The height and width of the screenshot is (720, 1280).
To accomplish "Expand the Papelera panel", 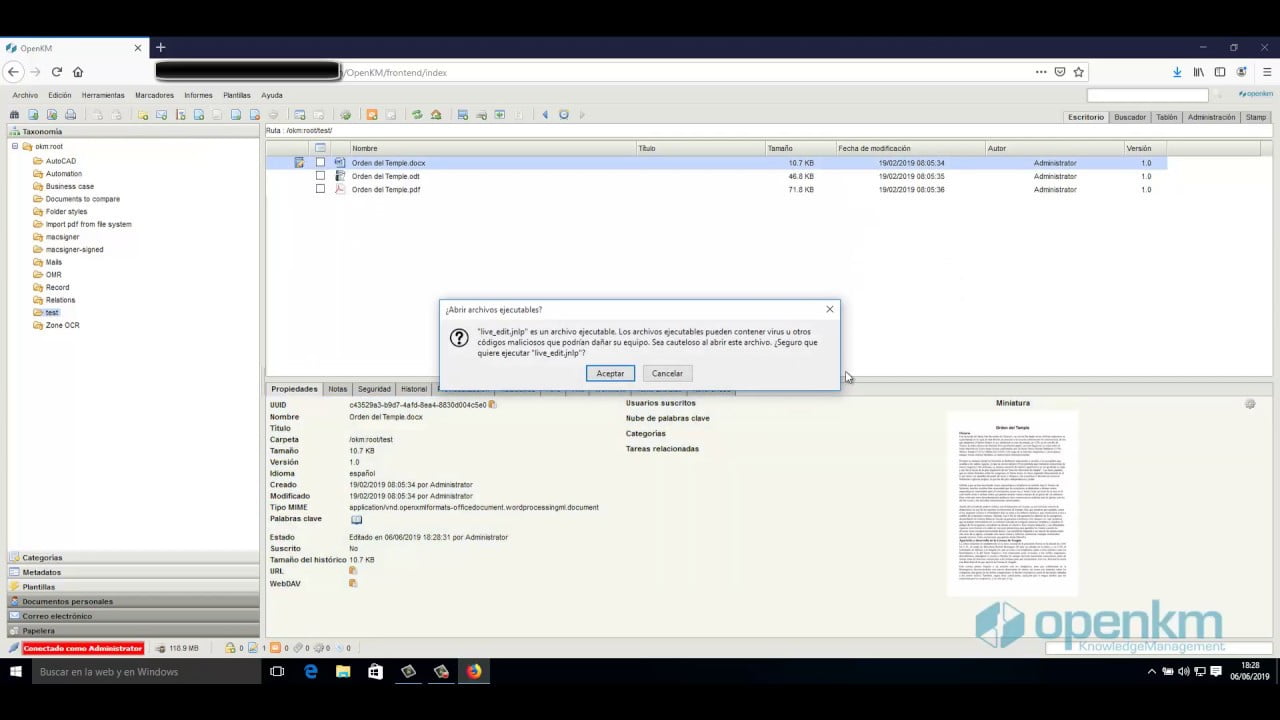I will coord(133,631).
